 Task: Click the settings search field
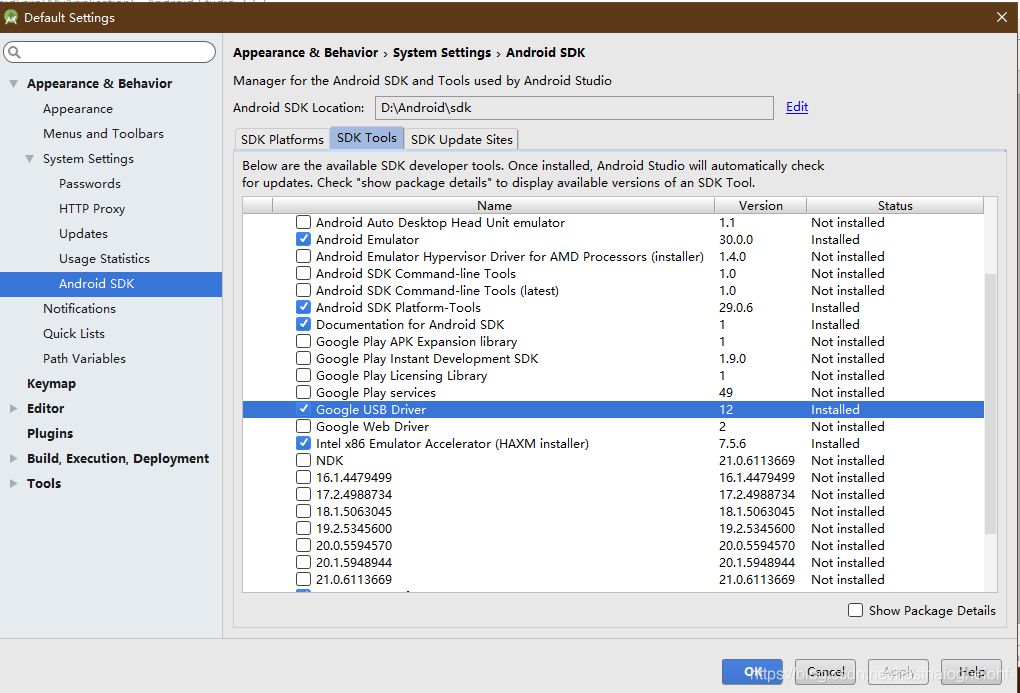click(x=109, y=52)
